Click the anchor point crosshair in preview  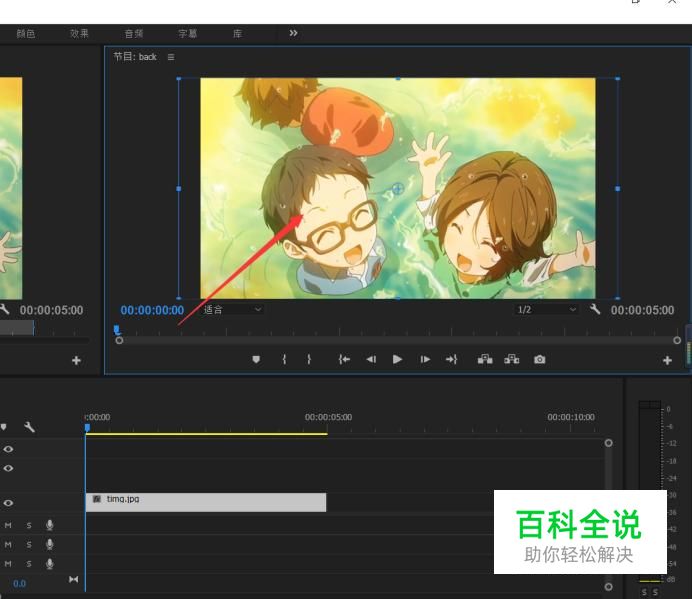(x=398, y=188)
